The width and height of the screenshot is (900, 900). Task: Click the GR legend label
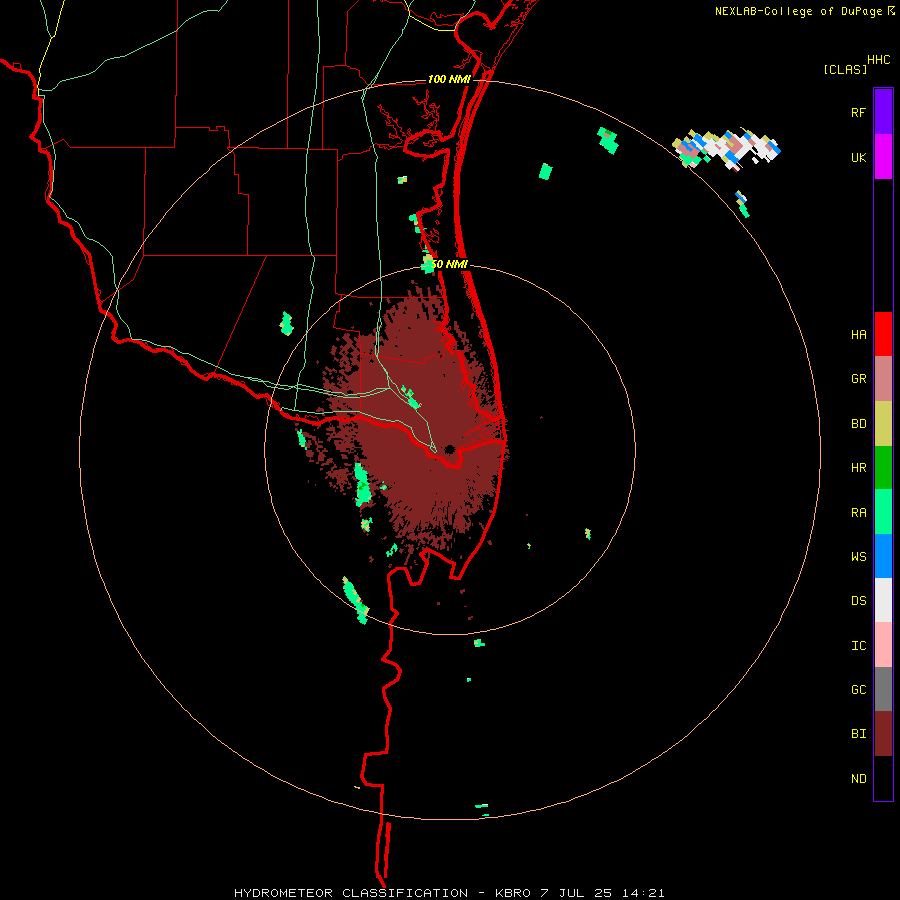(858, 379)
